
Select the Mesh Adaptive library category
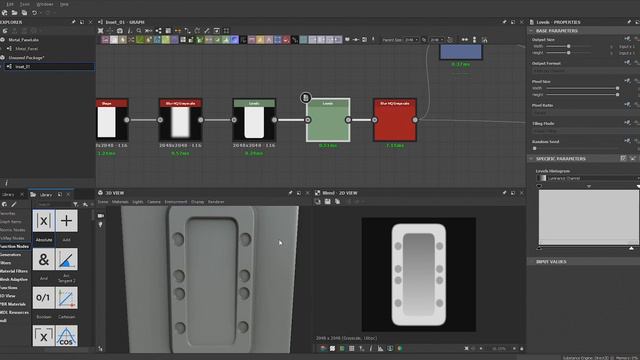coord(14,280)
